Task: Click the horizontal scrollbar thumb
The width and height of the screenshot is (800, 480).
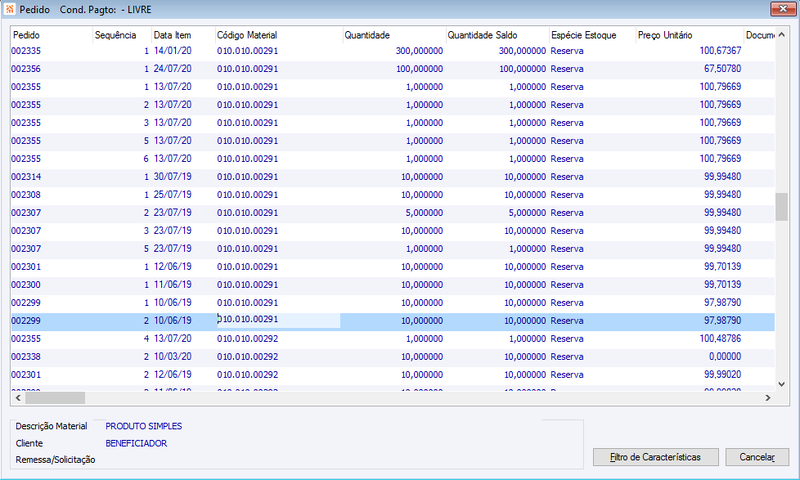Action: coord(55,398)
